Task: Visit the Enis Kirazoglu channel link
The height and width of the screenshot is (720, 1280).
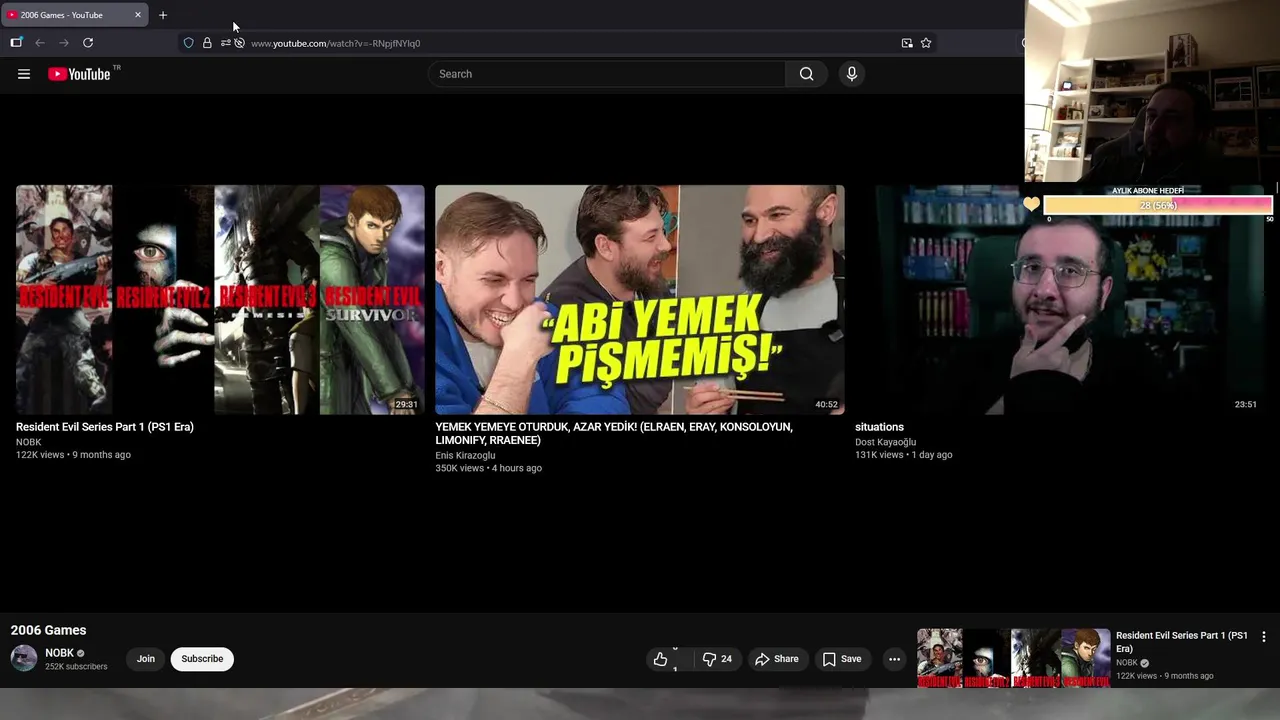Action: (465, 456)
